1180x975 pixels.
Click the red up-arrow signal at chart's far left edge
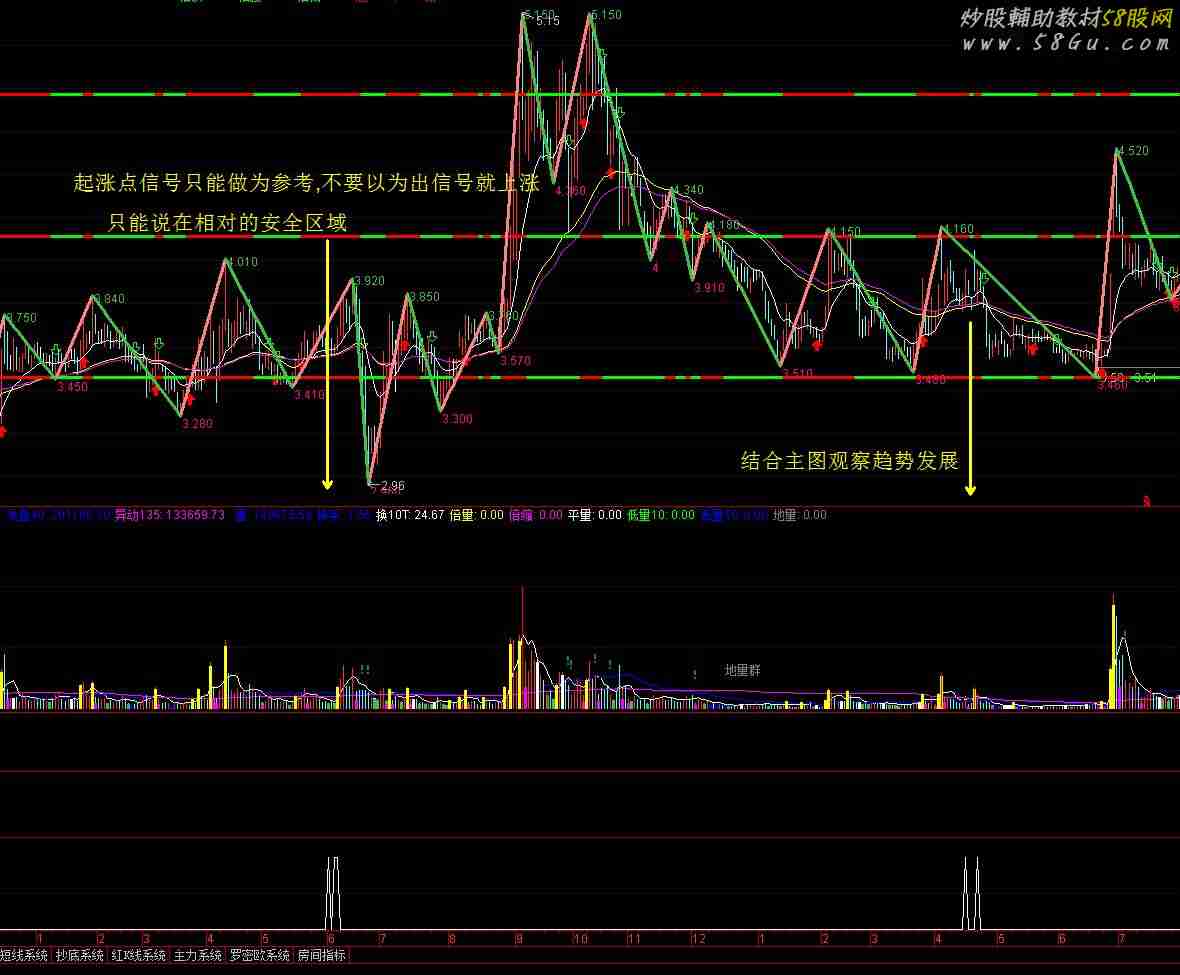click(2, 431)
